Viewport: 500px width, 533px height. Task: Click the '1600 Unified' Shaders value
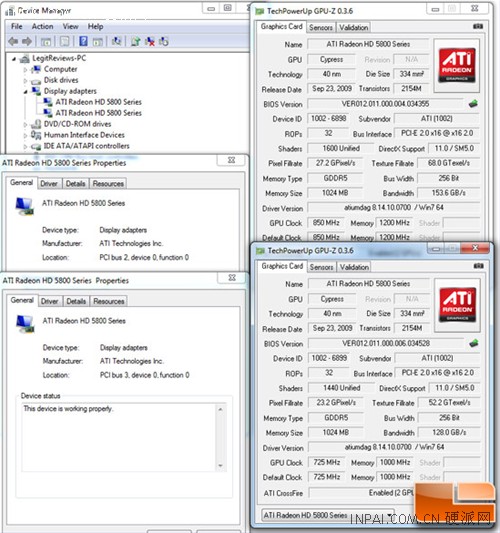pyautogui.click(x=341, y=148)
